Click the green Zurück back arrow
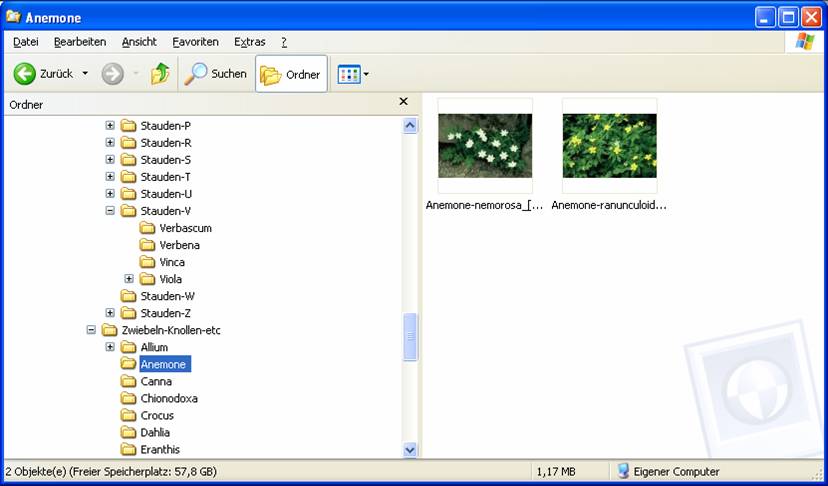Screen dimensions: 828x486 click(x=25, y=74)
